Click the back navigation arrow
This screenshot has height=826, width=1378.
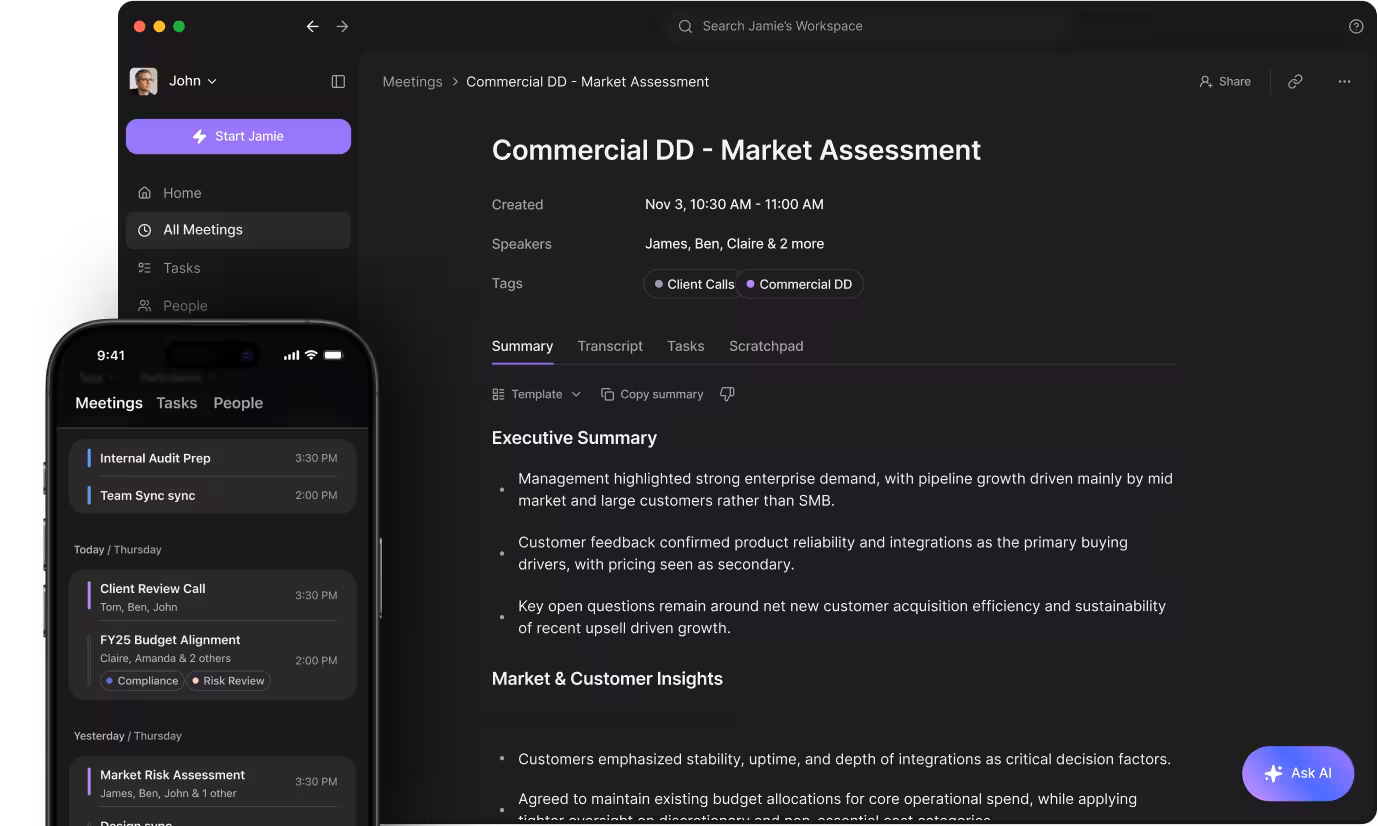tap(312, 27)
